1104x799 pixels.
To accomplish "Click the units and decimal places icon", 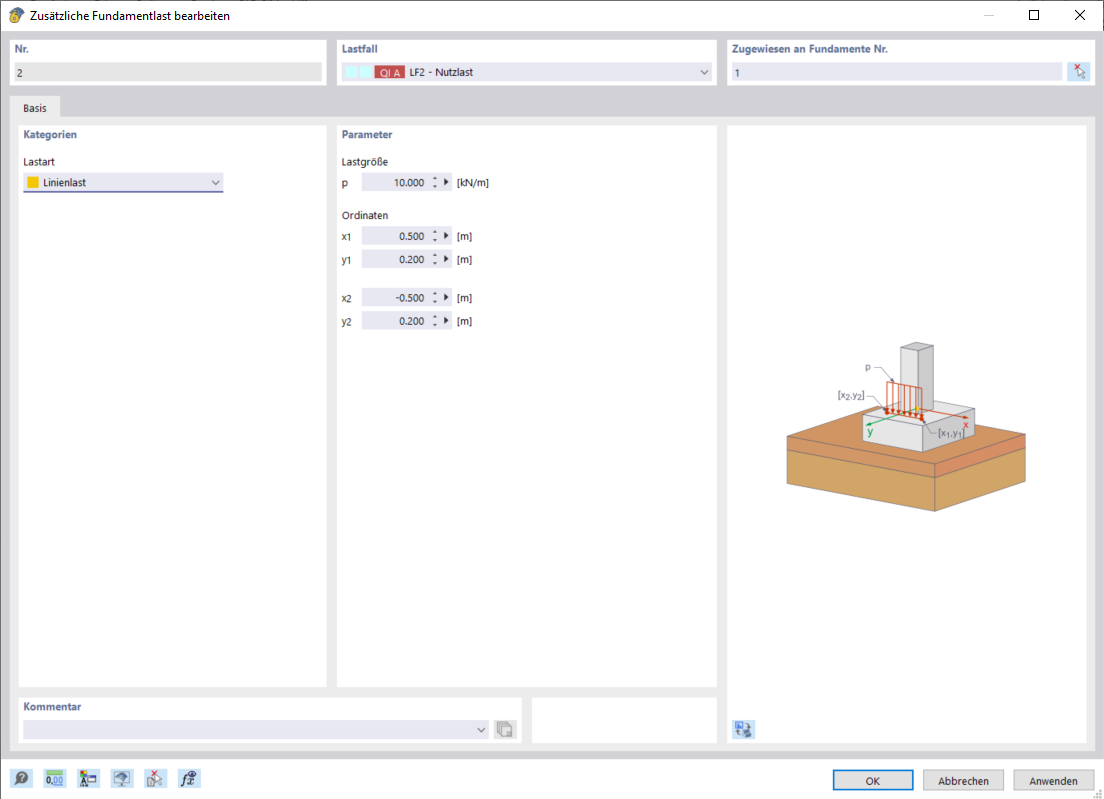I will [55, 779].
